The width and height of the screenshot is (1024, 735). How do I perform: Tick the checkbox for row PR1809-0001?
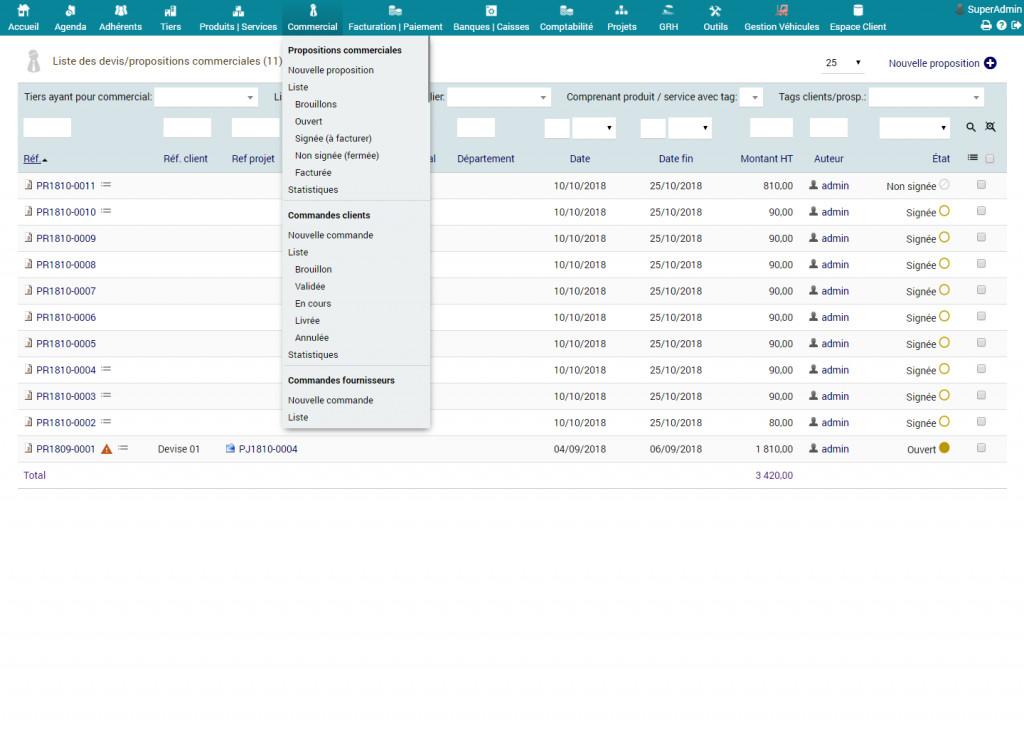pos(981,448)
